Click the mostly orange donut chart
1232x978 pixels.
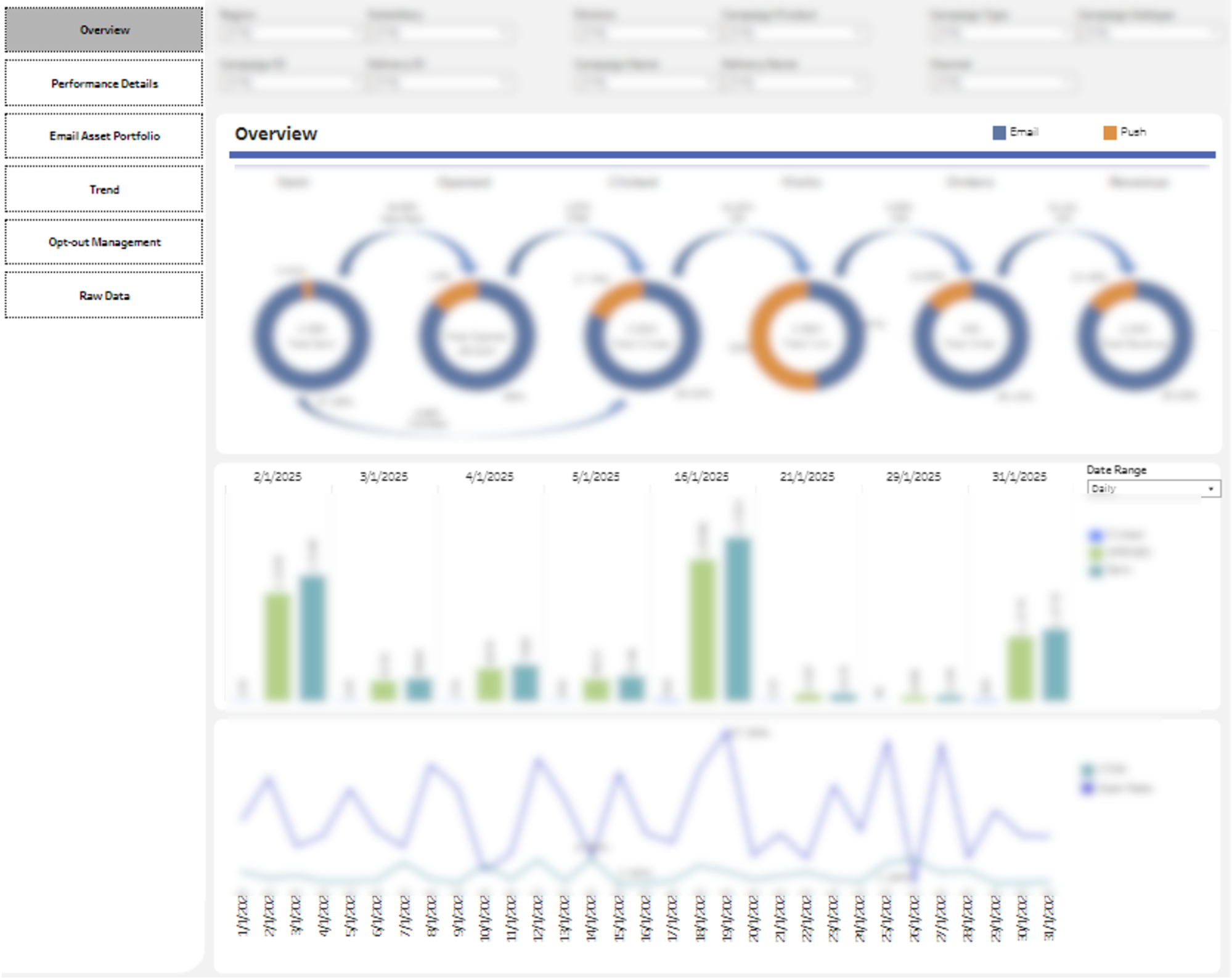pyautogui.click(x=807, y=336)
